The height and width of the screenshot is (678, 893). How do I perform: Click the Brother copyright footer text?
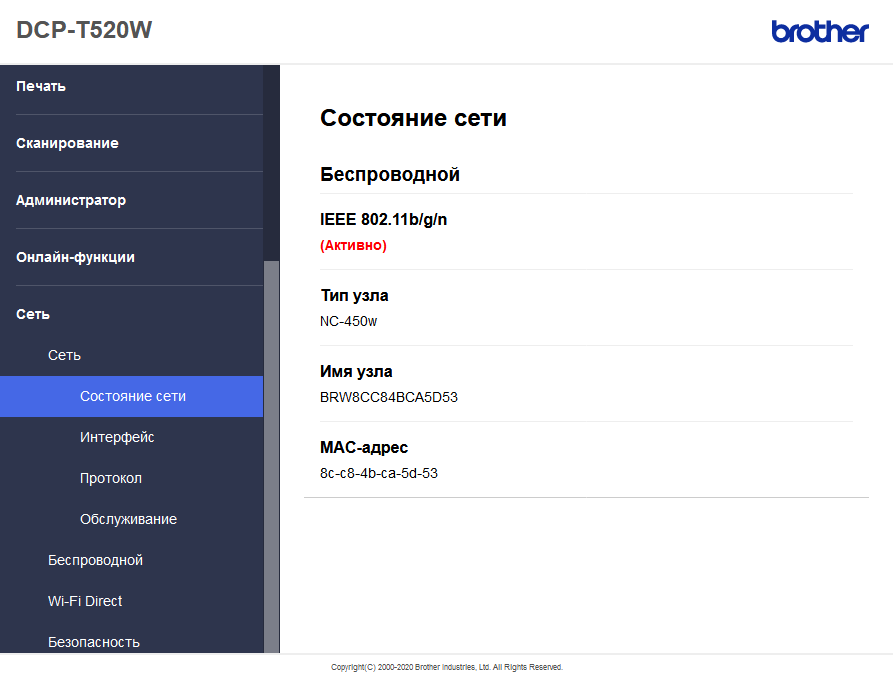[446, 667]
